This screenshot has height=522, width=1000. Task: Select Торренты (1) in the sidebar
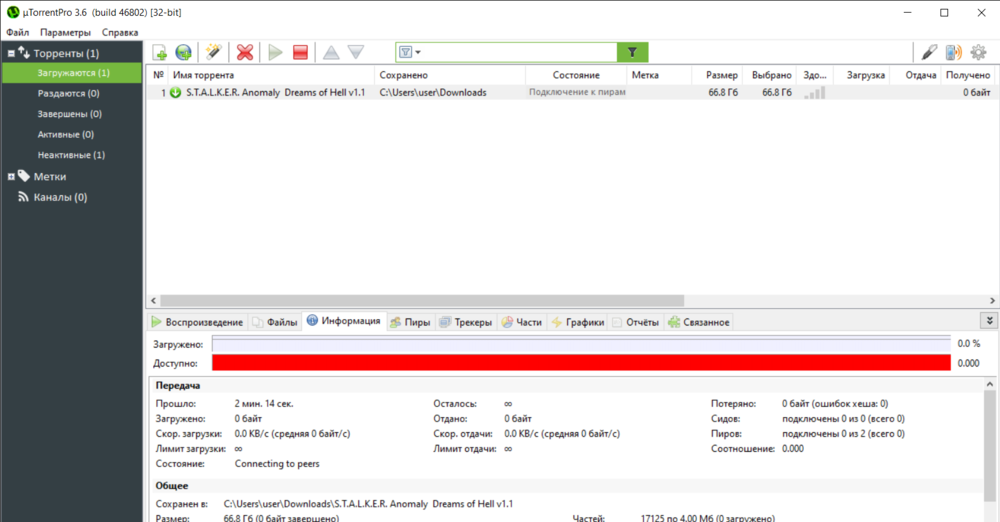click(x=66, y=54)
